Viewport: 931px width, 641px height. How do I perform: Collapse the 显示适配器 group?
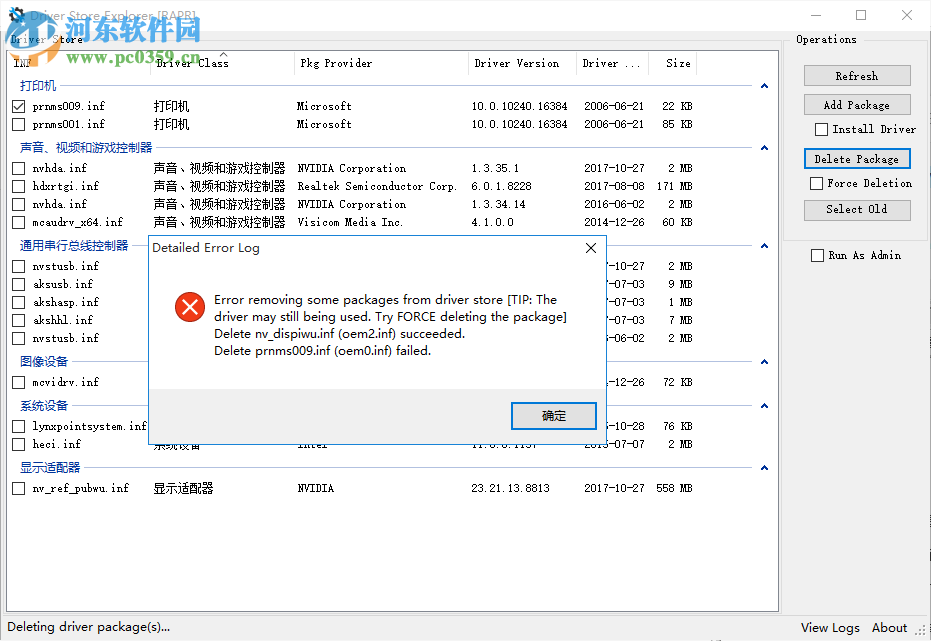pos(764,467)
